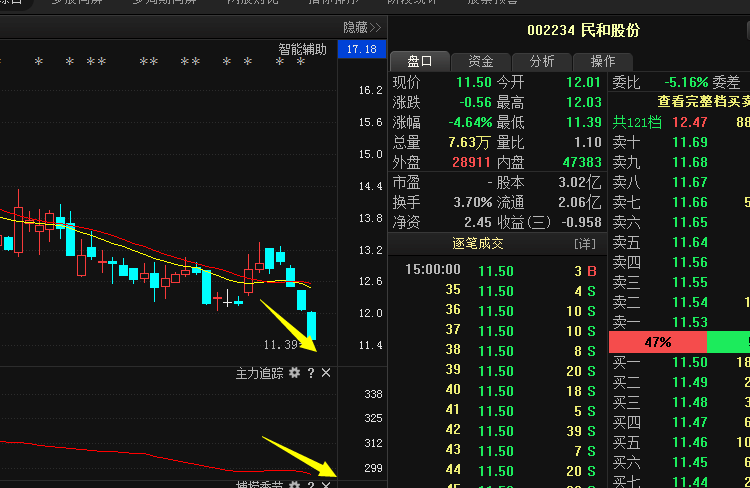Select 卖六 price 11.65
This screenshot has width=750, height=488.
click(x=690, y=222)
